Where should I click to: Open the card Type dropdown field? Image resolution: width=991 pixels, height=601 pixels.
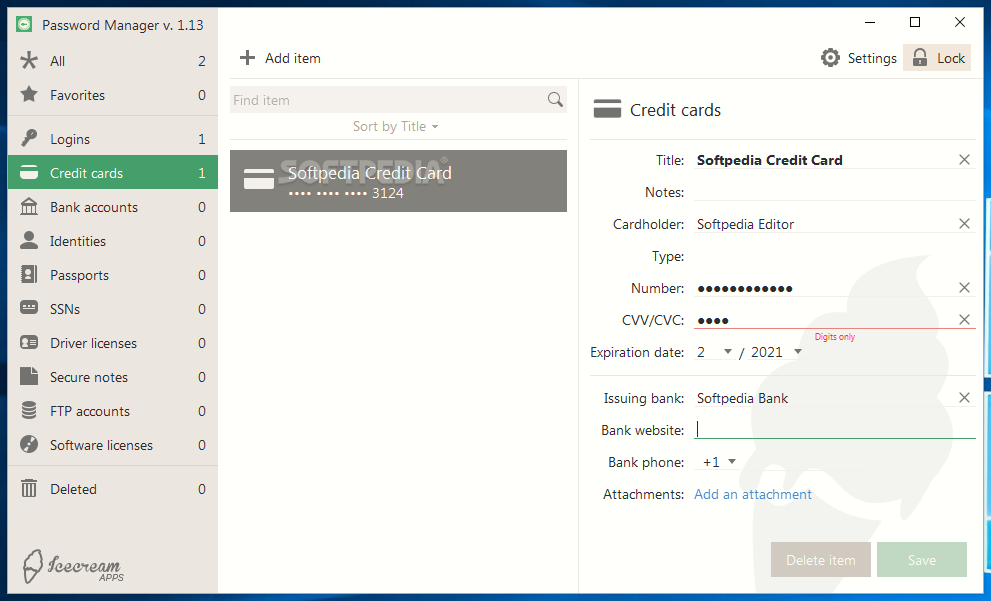pyautogui.click(x=834, y=256)
